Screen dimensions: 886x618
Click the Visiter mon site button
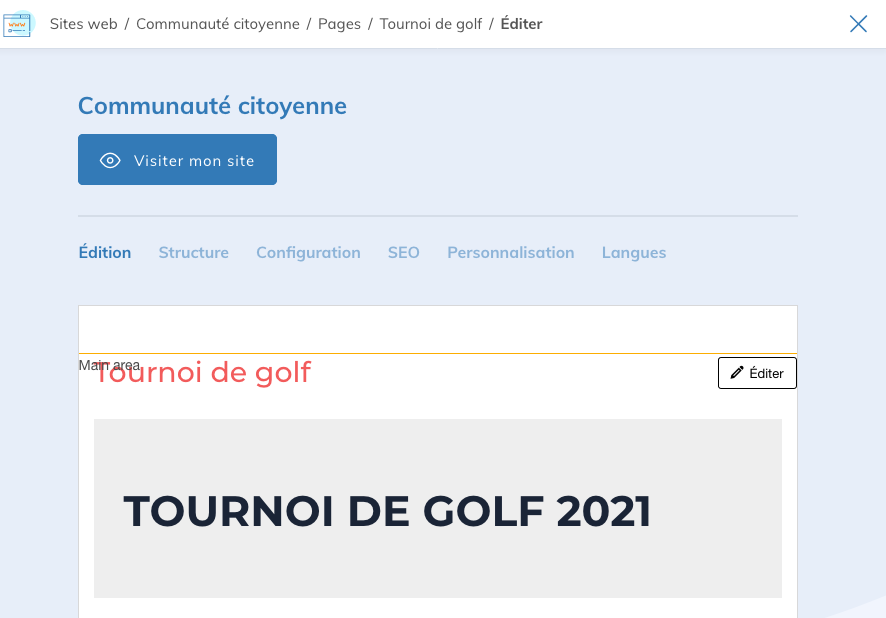[x=177, y=159]
